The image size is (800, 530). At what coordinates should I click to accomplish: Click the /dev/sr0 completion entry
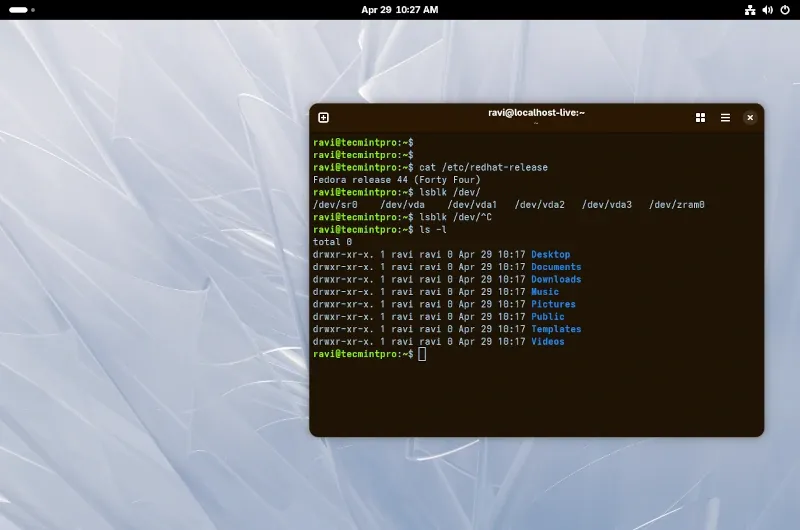pos(335,205)
